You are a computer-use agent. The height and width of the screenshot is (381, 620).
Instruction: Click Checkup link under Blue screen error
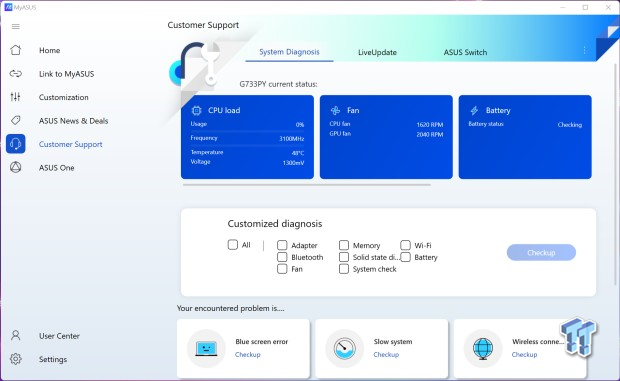point(248,355)
